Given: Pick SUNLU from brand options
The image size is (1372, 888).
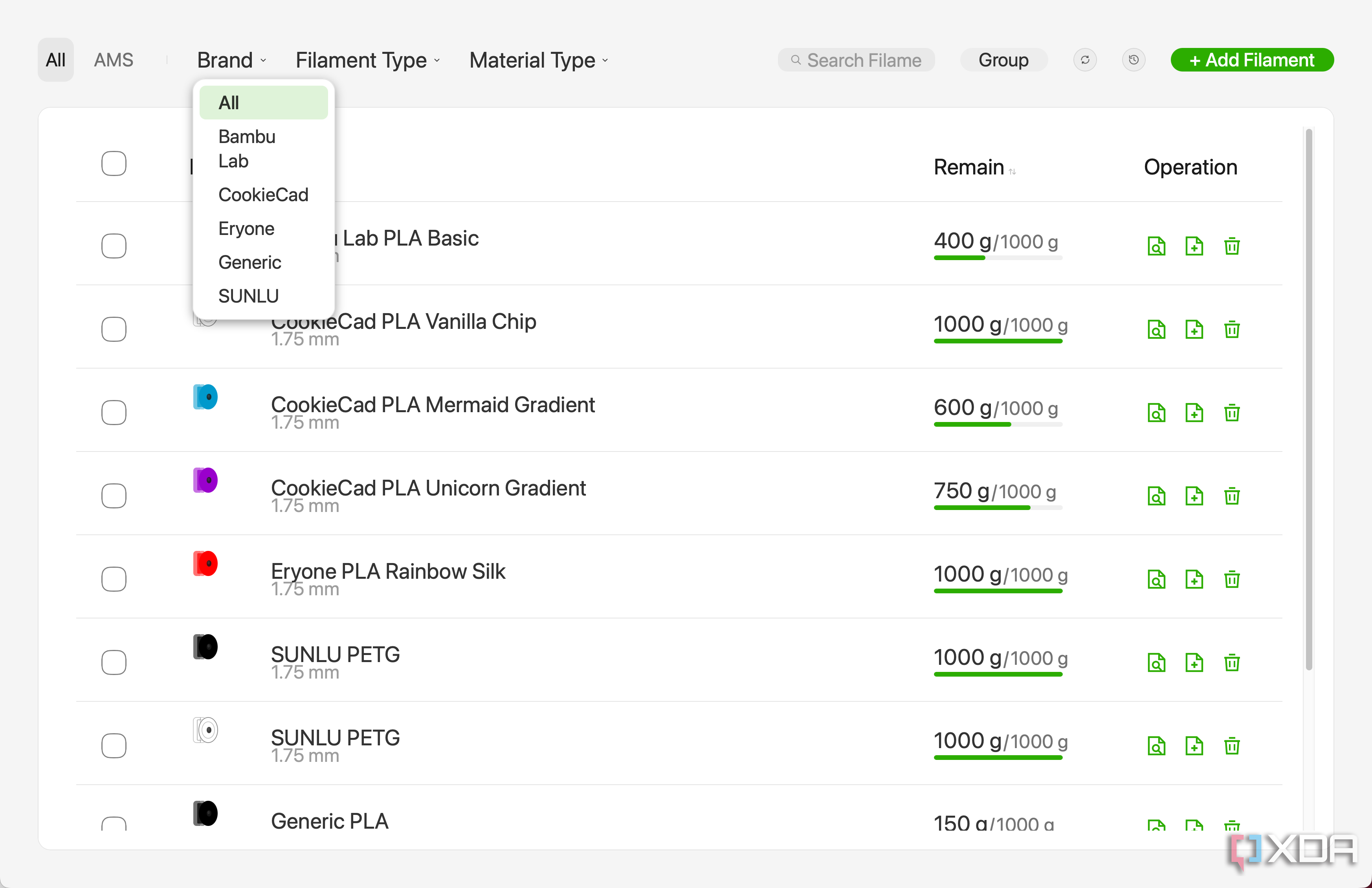Looking at the screenshot, I should (x=264, y=296).
